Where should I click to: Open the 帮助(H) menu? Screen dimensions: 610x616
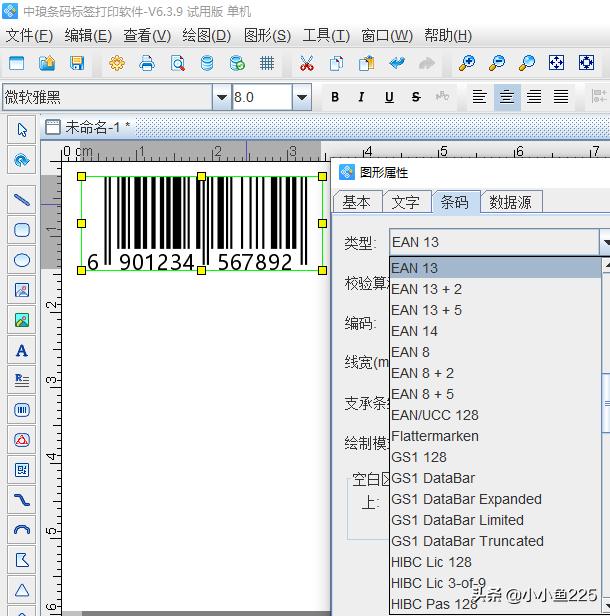point(448,36)
